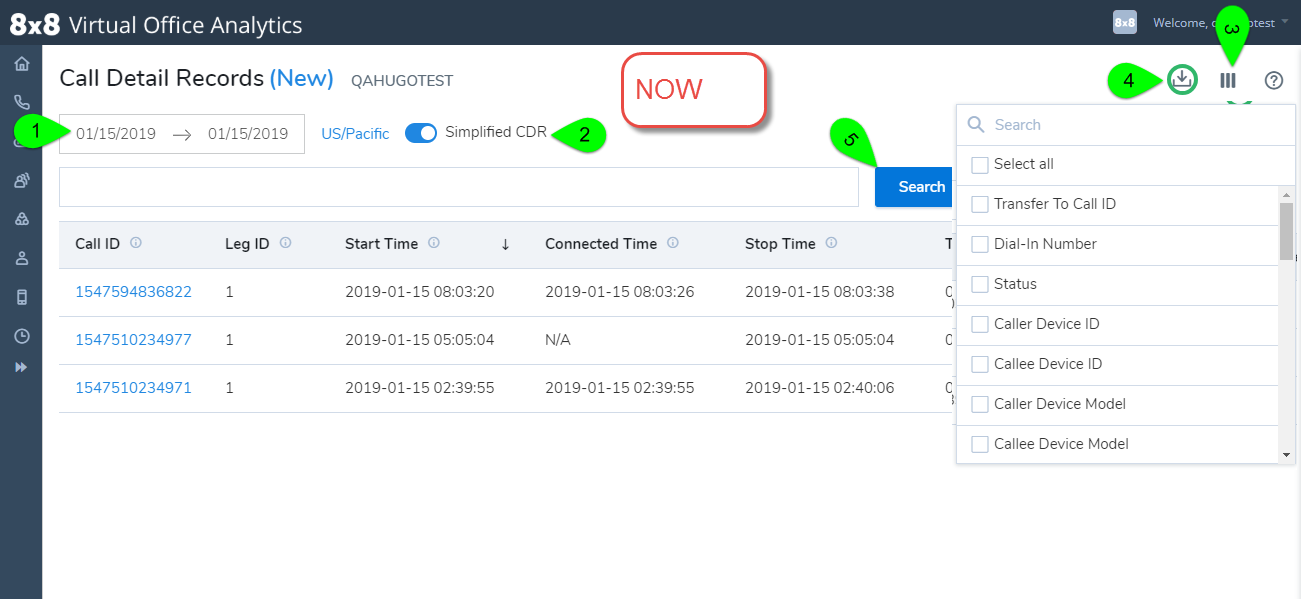Click the download export icon
The image size is (1301, 599).
(x=1181, y=80)
